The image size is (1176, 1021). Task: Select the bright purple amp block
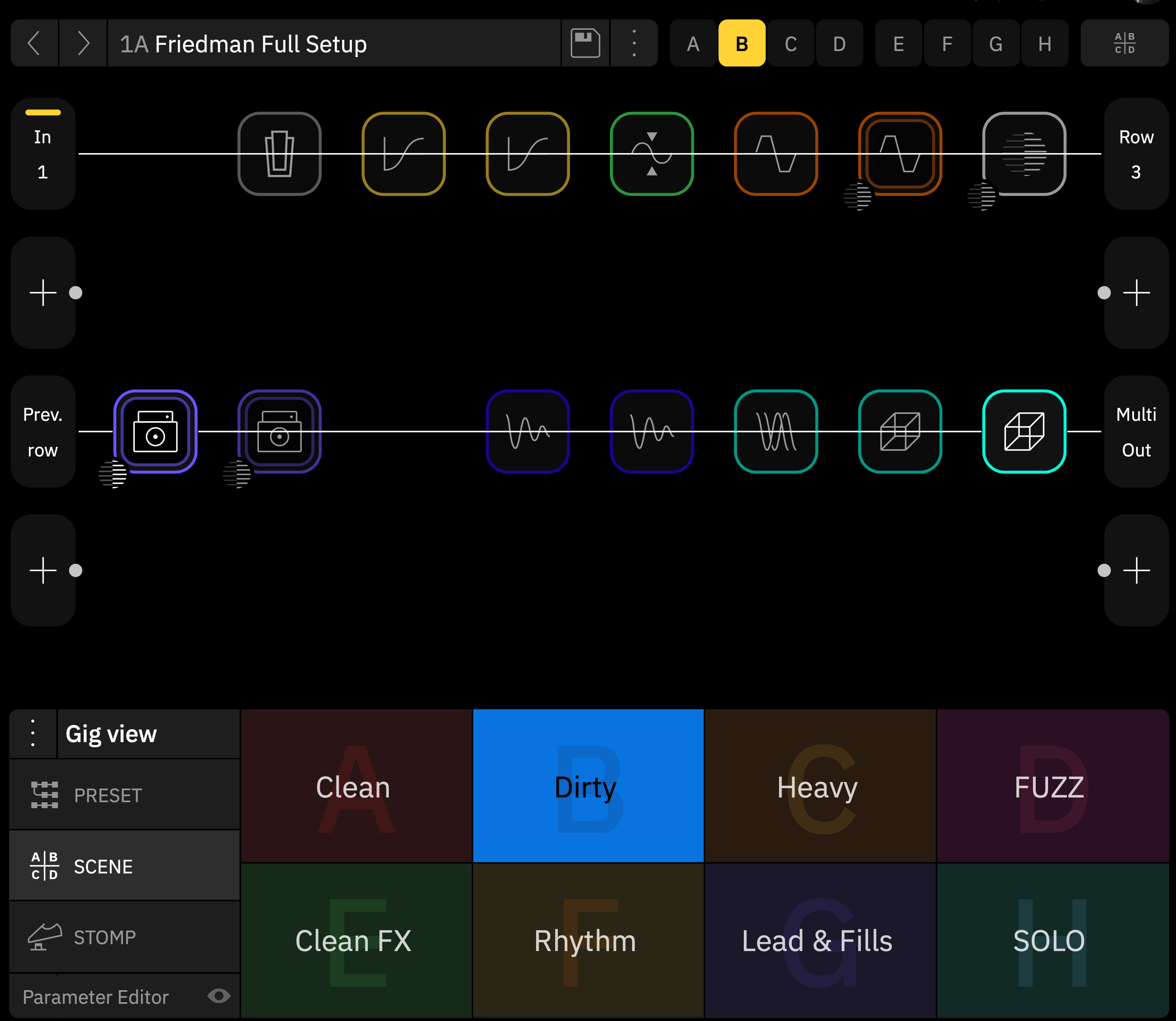[x=156, y=432]
